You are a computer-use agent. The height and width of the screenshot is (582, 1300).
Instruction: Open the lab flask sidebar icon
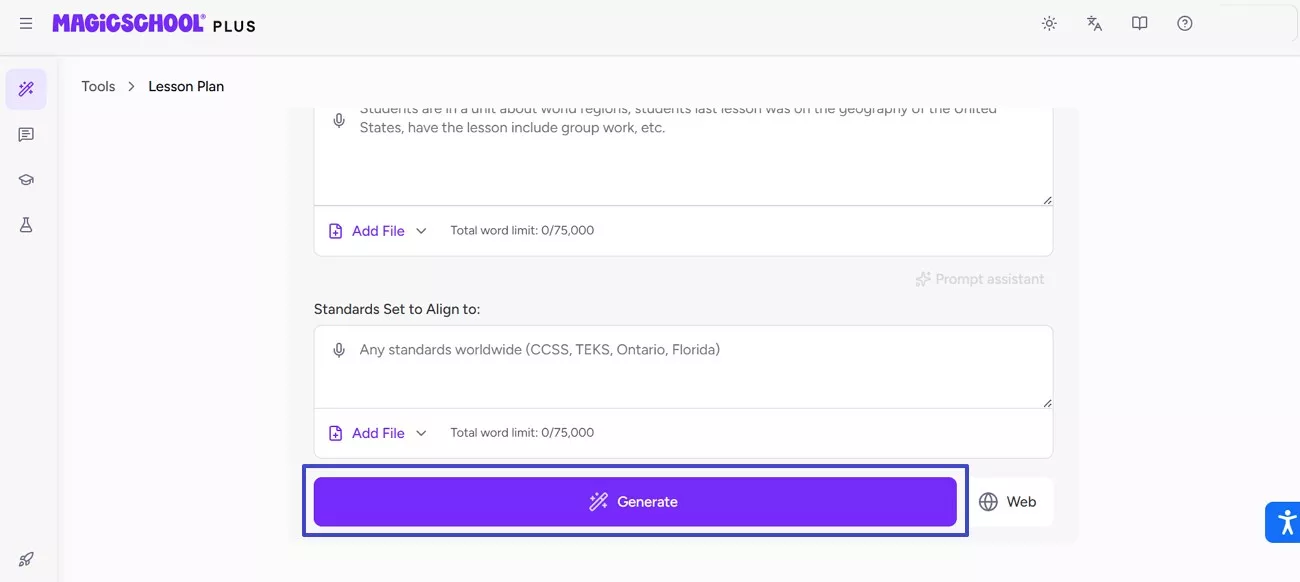pos(26,225)
